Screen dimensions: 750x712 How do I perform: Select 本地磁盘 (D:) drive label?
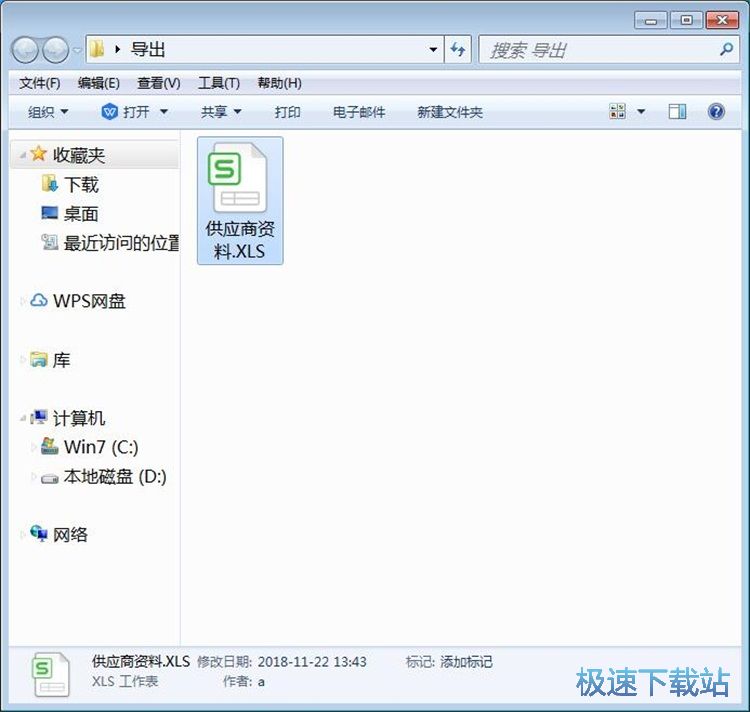115,477
